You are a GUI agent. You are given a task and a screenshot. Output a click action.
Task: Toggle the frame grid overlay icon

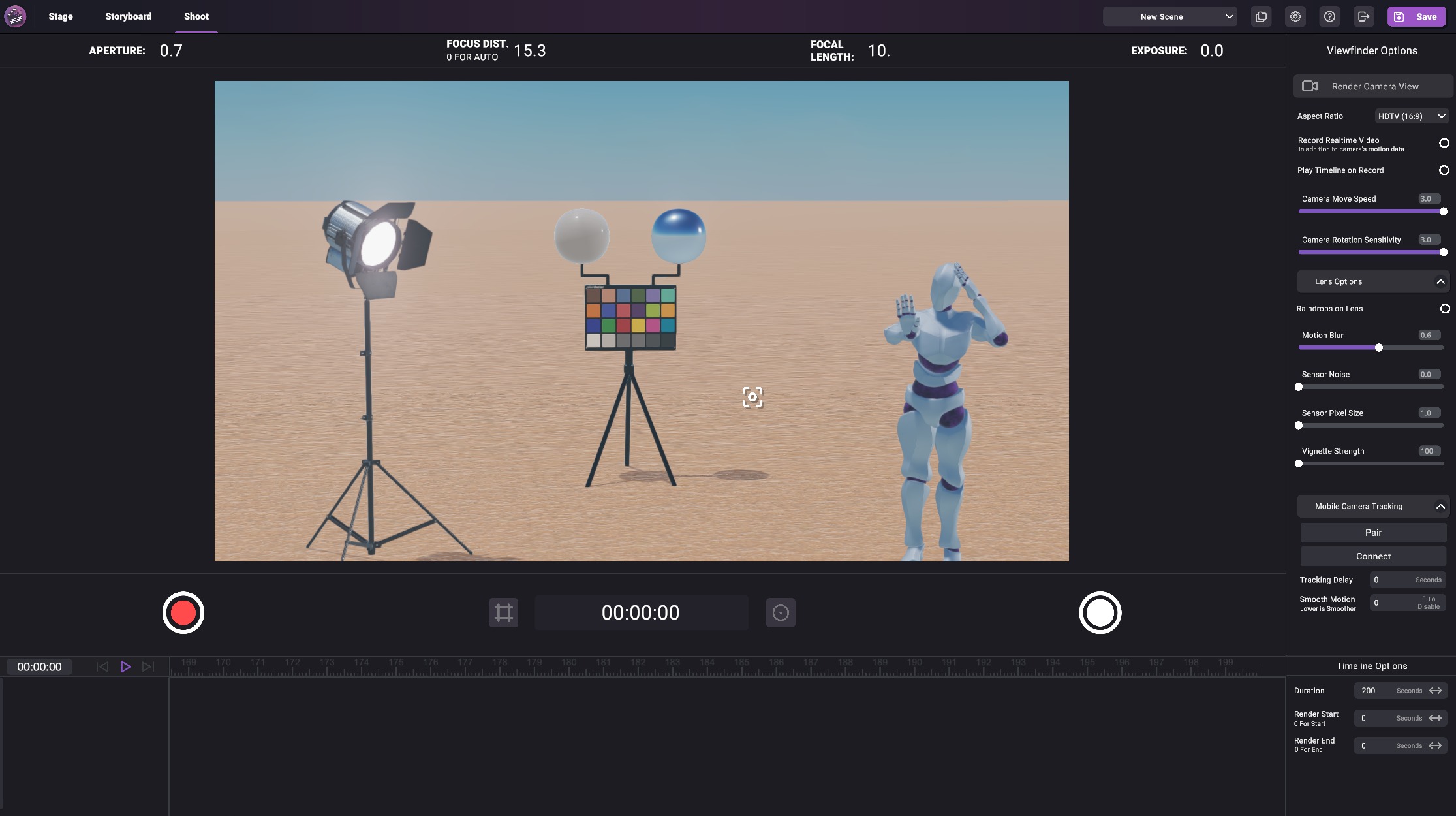(503, 612)
